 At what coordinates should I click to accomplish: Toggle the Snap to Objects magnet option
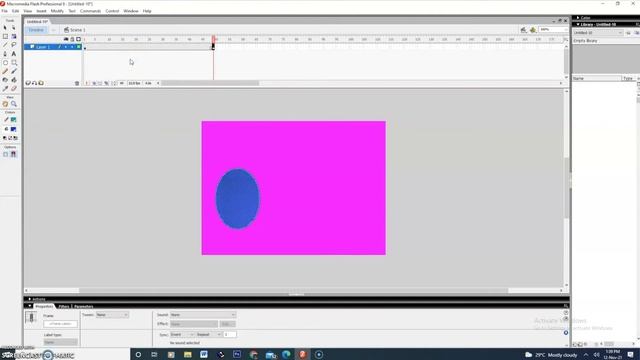(14, 154)
